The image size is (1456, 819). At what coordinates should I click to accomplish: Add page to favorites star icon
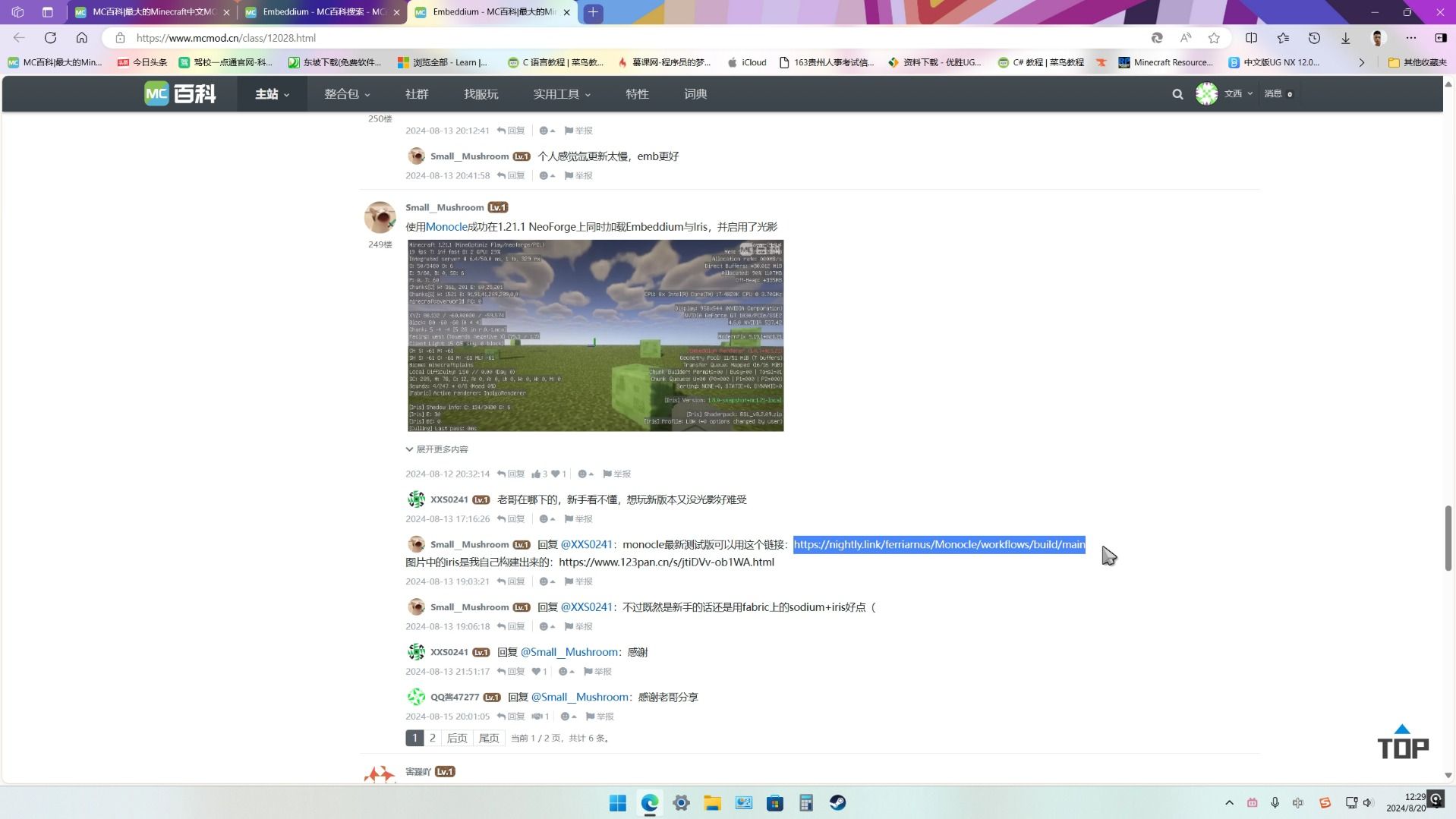pyautogui.click(x=1214, y=38)
